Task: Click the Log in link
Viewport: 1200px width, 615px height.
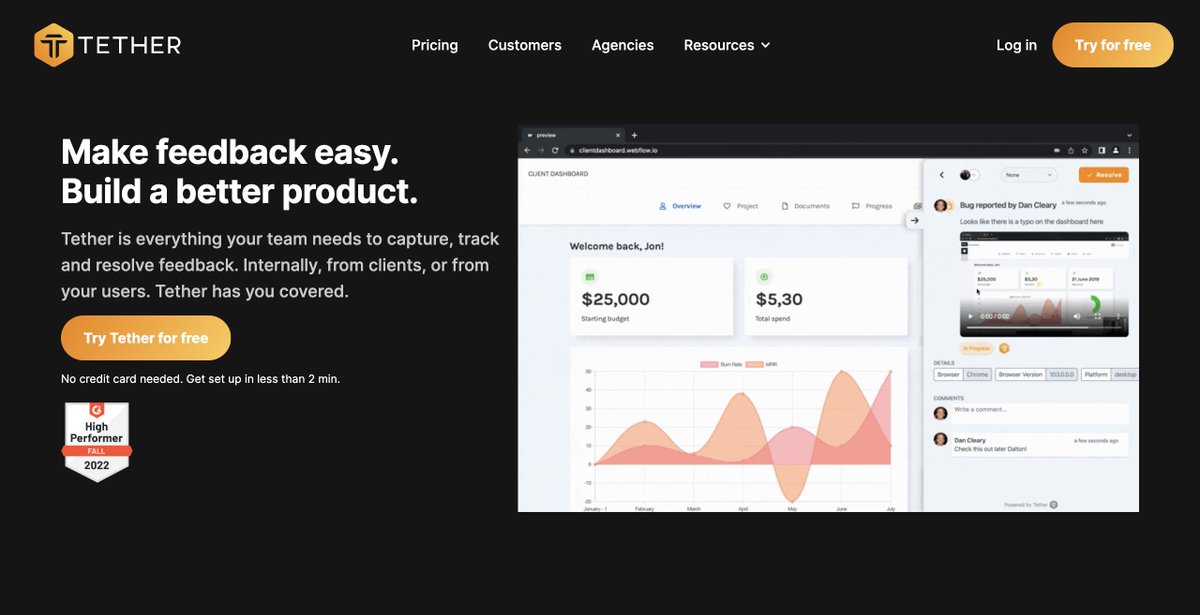Action: point(1017,45)
